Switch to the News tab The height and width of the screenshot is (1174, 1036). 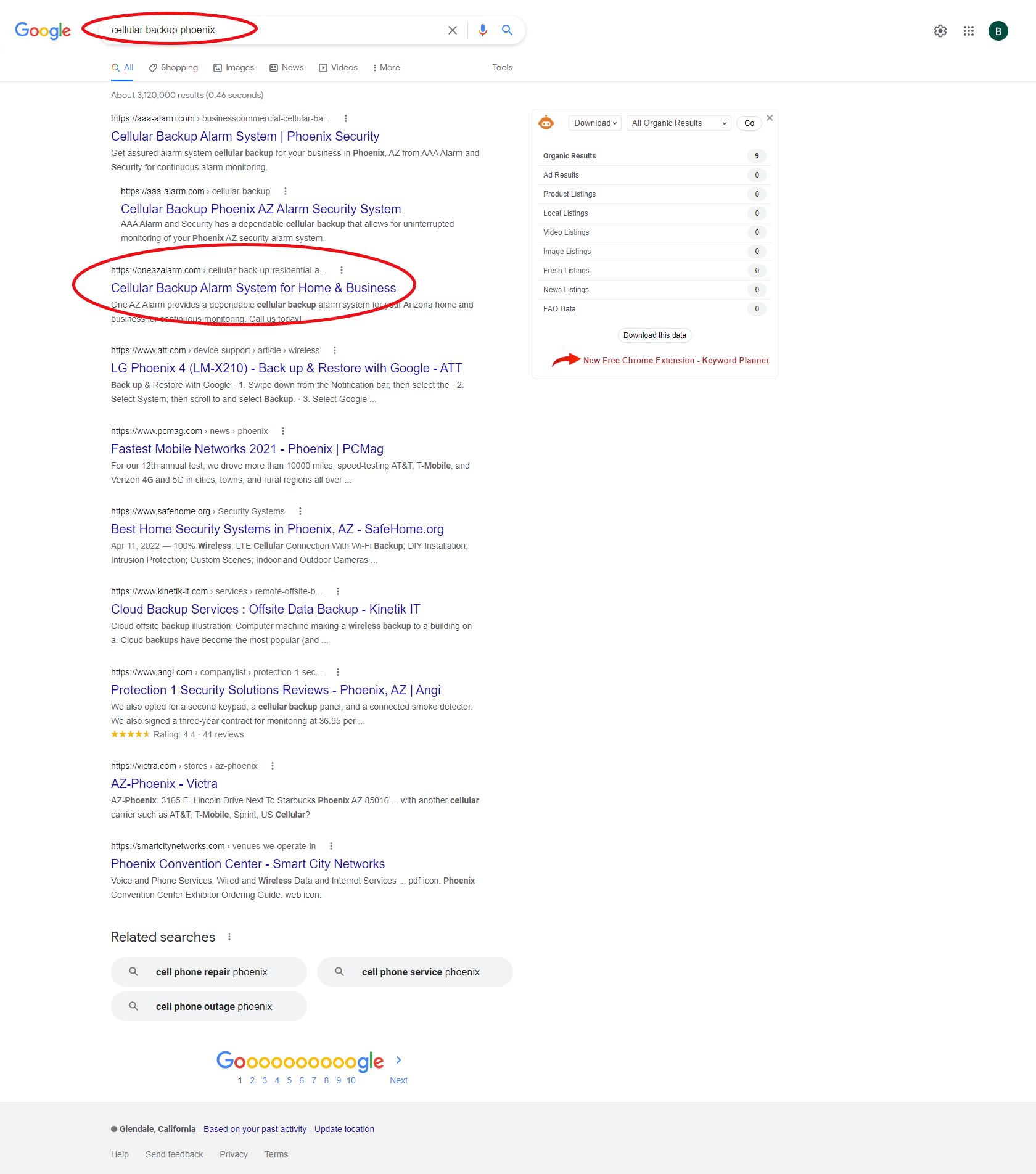click(287, 68)
